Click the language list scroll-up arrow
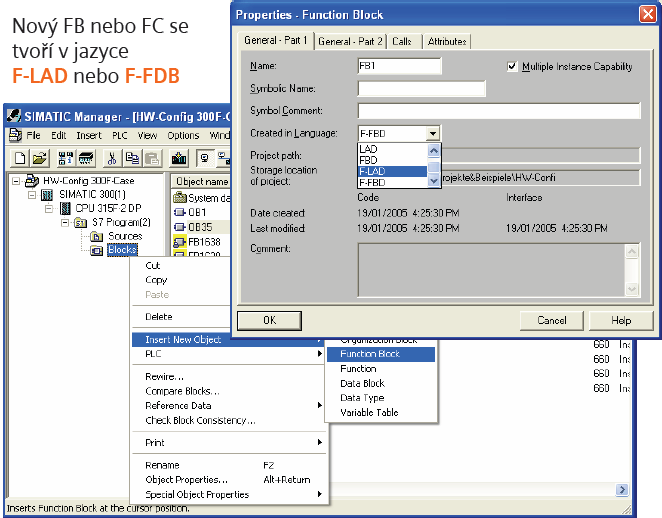The height and width of the screenshot is (518, 662). point(434,150)
